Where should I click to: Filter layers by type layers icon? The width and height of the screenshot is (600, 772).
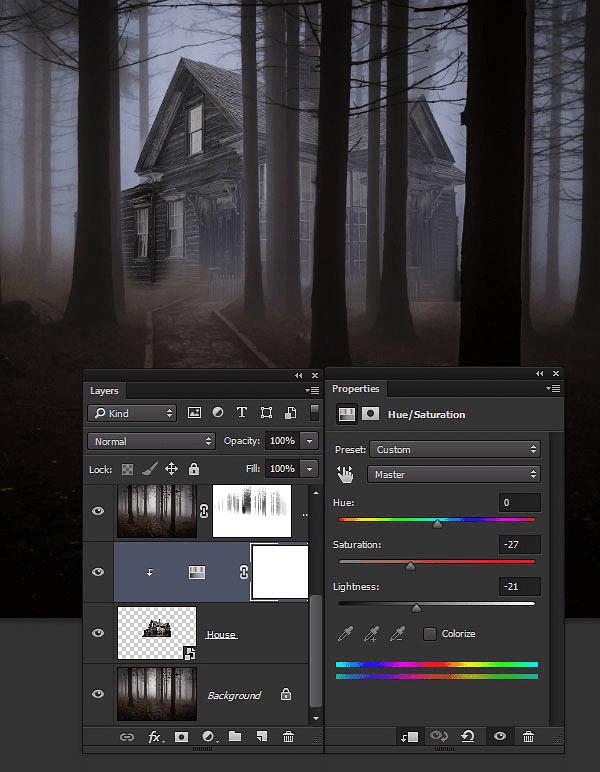[x=241, y=413]
